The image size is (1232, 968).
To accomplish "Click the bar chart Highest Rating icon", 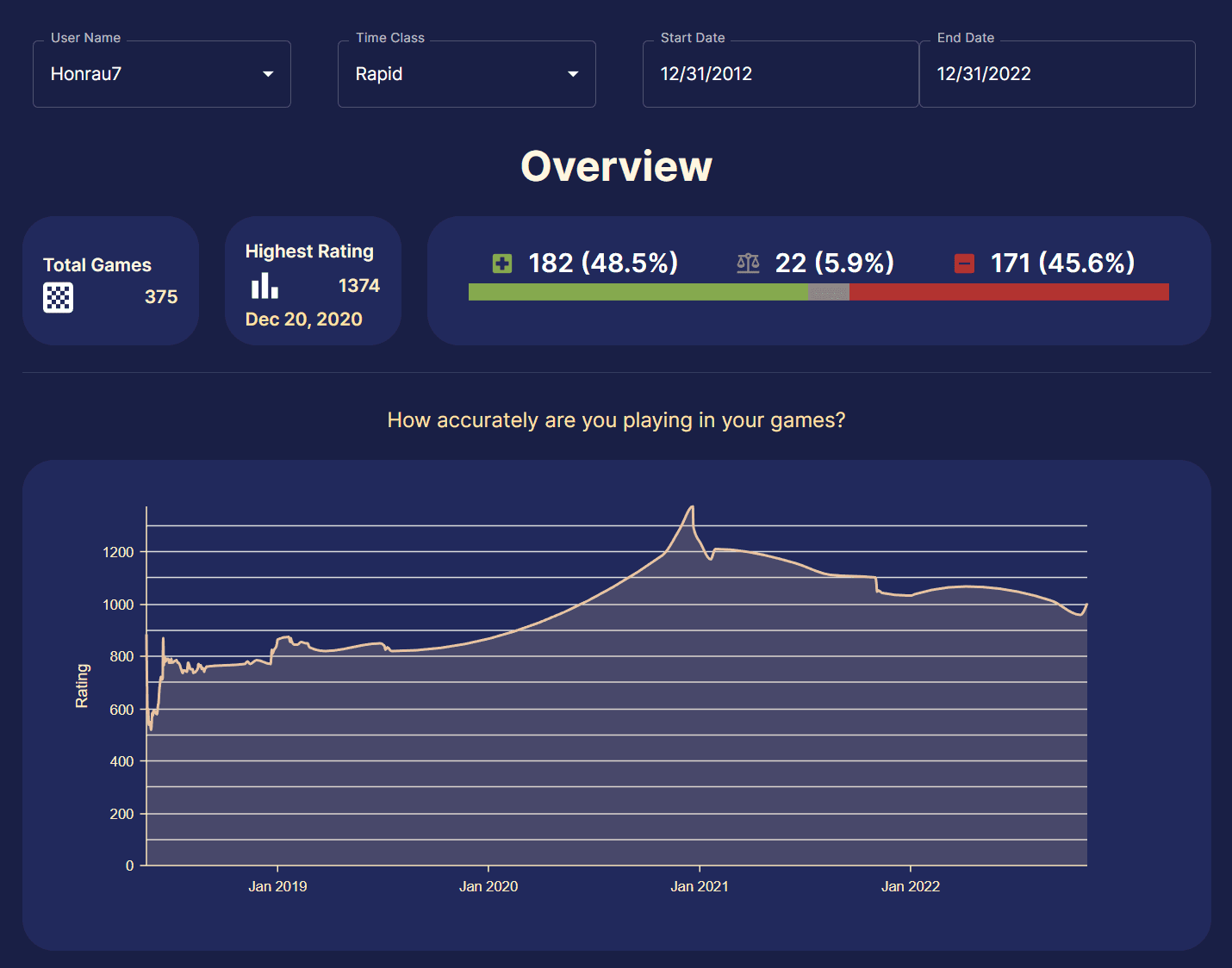I will coord(264,286).
